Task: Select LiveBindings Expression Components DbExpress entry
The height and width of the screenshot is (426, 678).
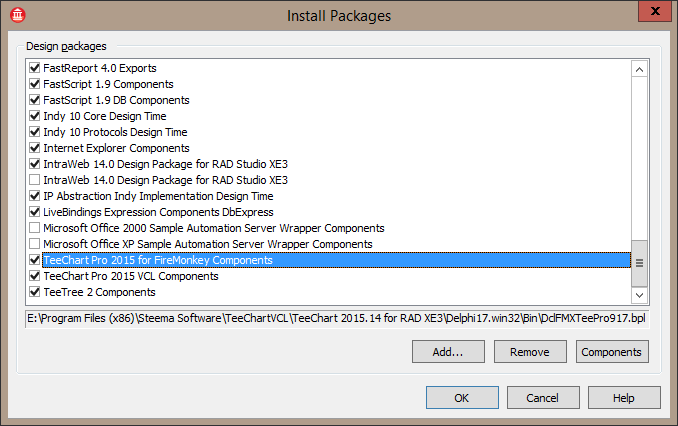Action: tap(158, 212)
